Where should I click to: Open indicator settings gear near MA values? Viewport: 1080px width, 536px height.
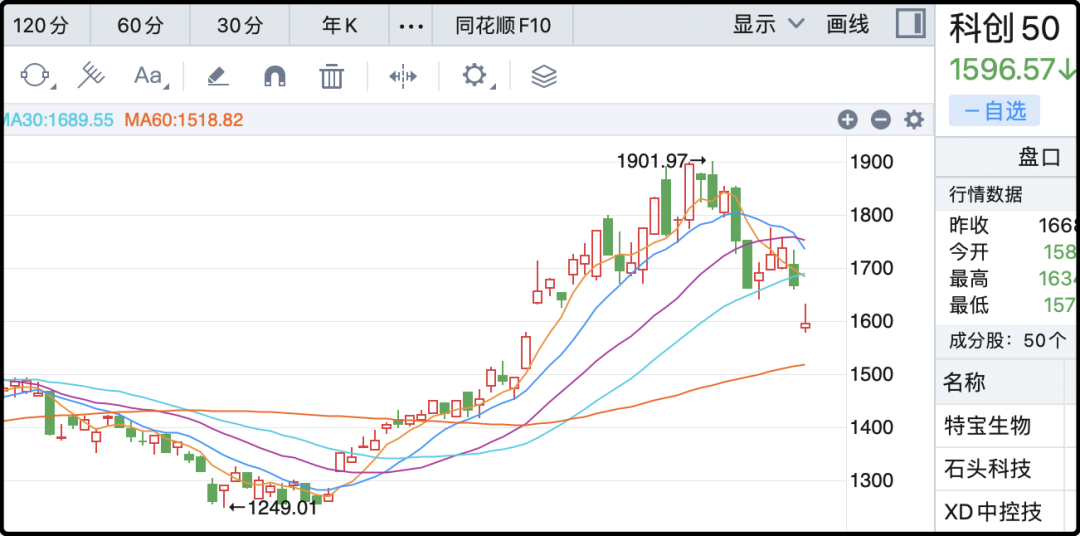pos(914,120)
